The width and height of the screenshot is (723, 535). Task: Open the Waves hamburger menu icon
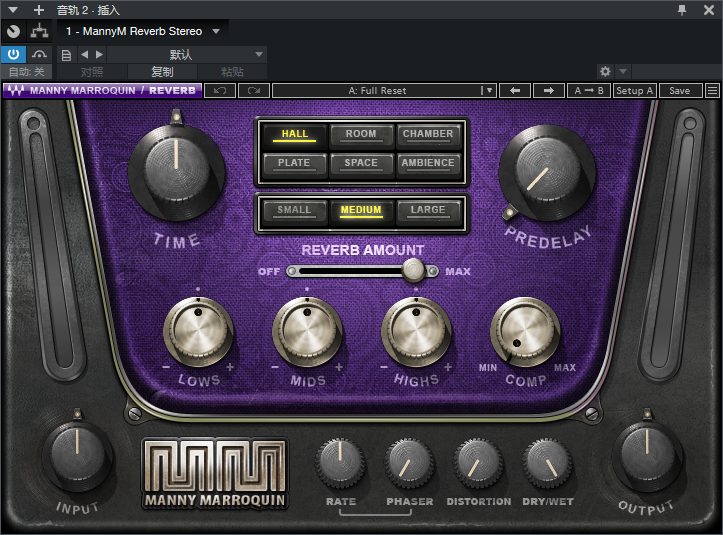[712, 90]
